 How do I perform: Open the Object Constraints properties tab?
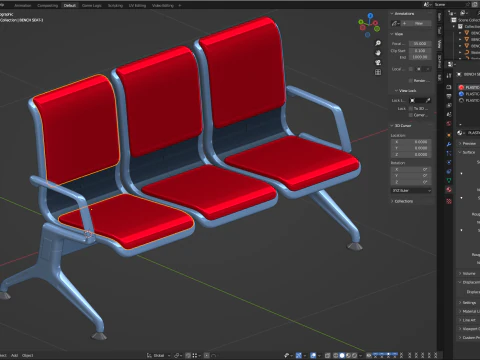point(449,171)
